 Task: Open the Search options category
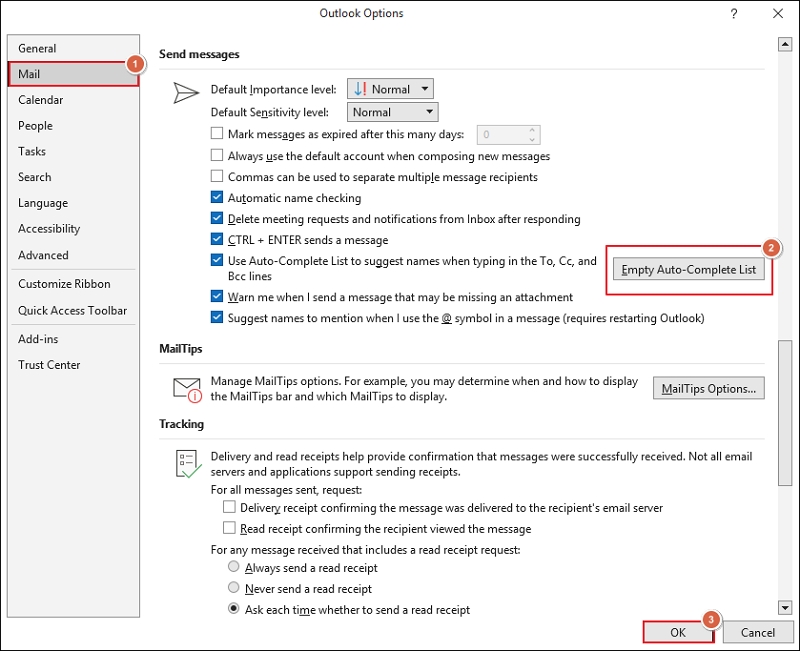tap(73, 177)
